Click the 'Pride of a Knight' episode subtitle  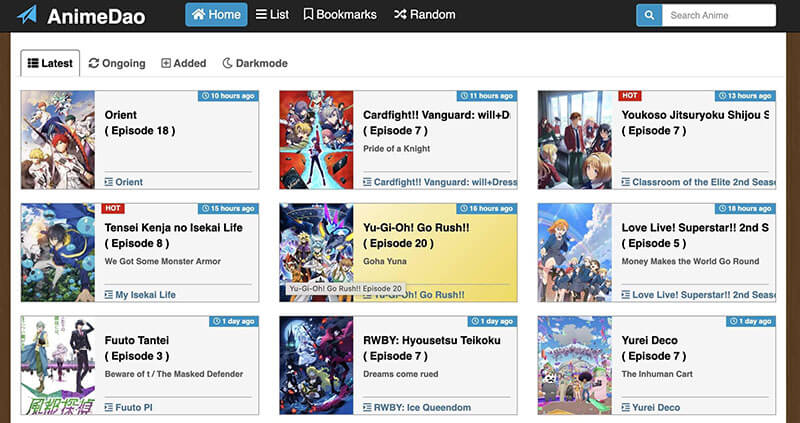[x=396, y=149]
